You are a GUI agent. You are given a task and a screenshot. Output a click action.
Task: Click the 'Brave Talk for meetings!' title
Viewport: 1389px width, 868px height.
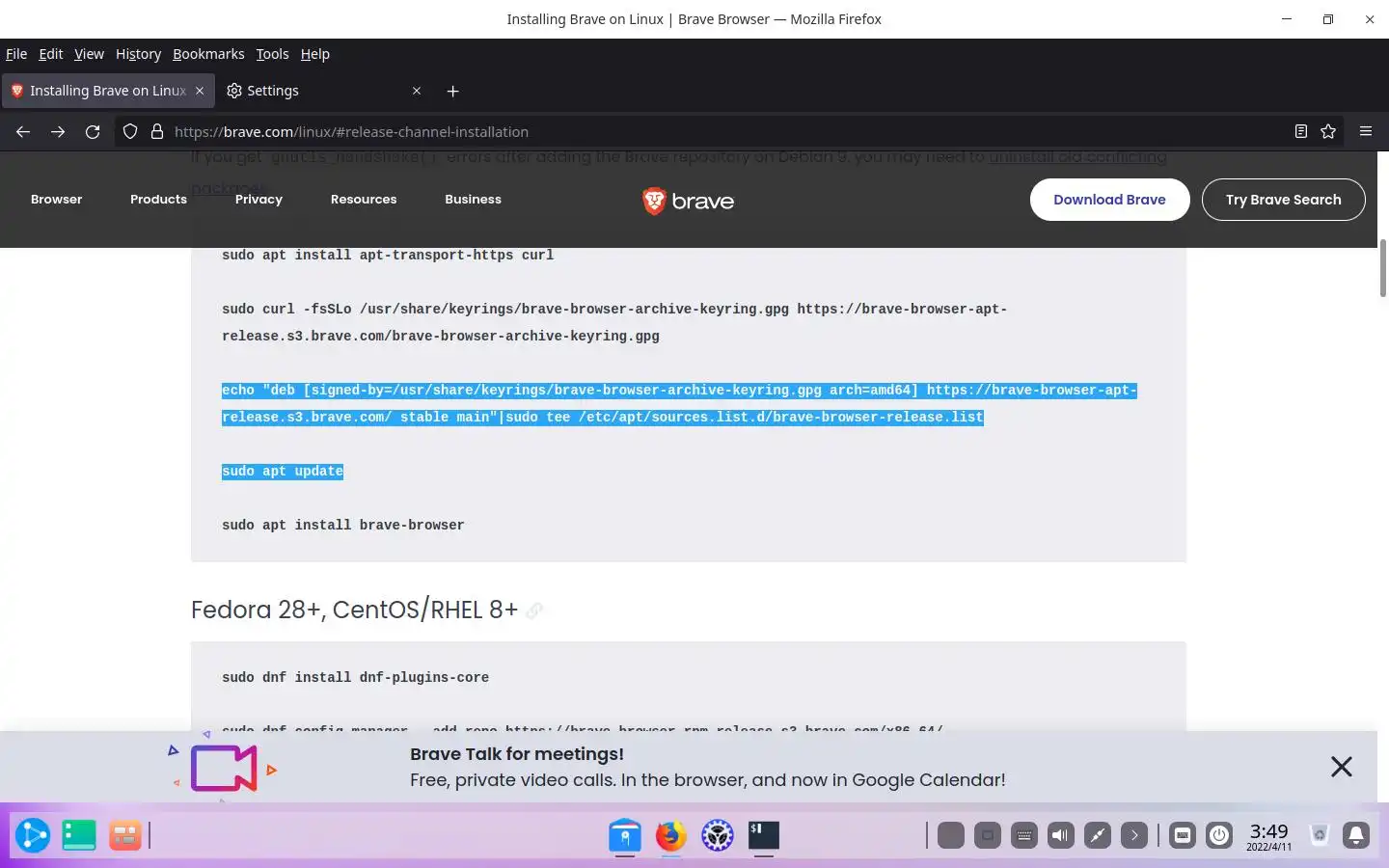pos(517,754)
